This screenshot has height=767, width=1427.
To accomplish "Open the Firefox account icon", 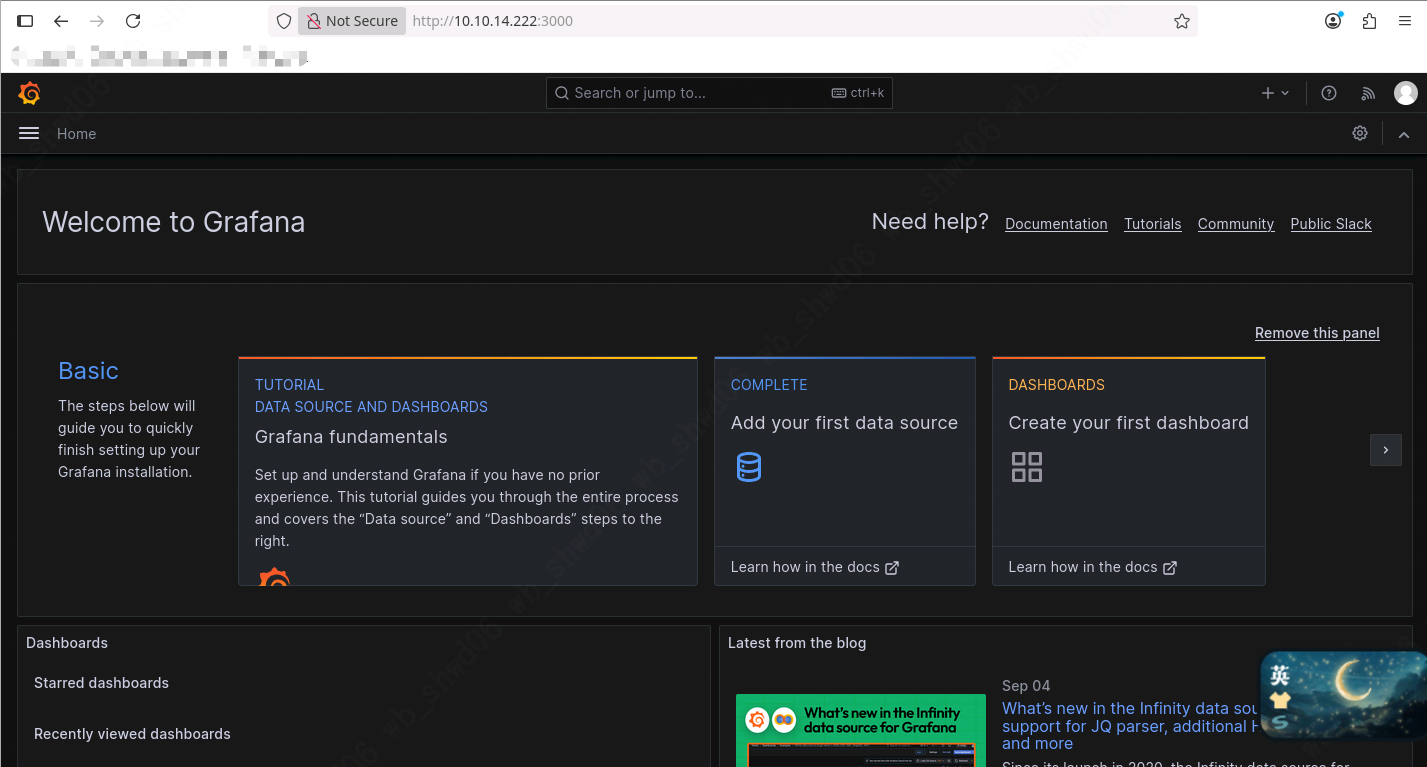I will tap(1333, 21).
